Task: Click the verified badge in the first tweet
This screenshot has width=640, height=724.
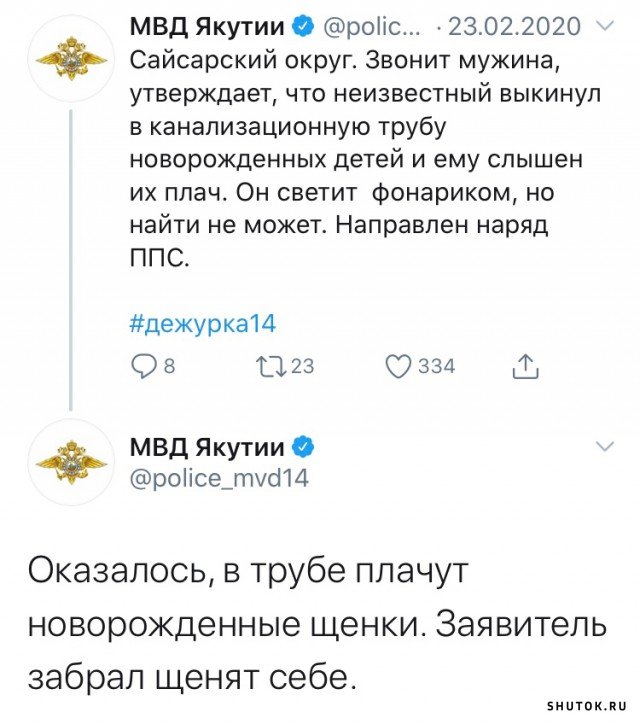Action: (x=304, y=27)
